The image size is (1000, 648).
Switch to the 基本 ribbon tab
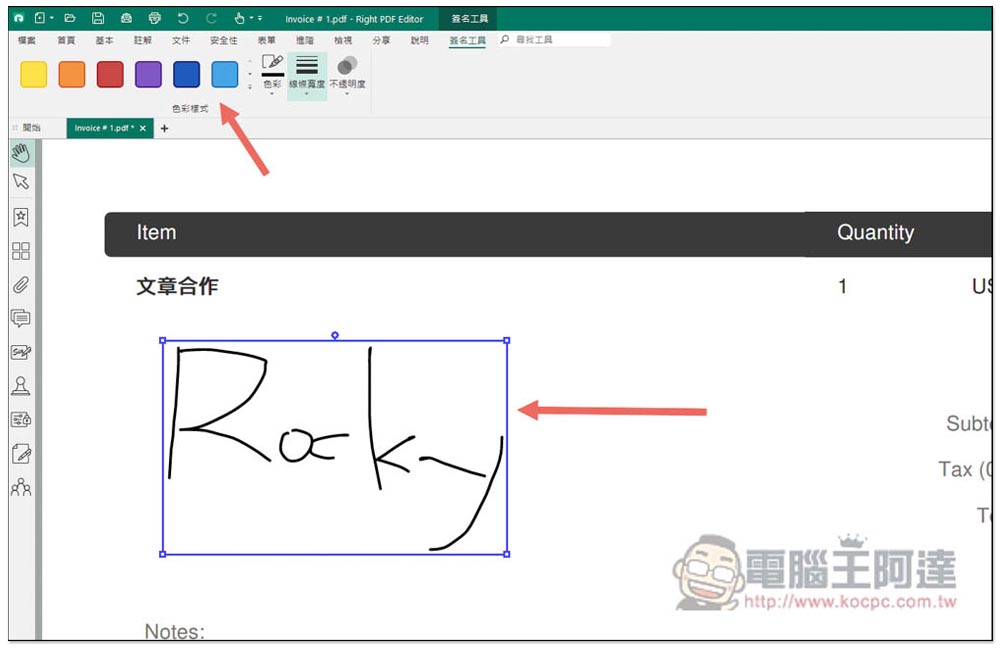point(104,40)
